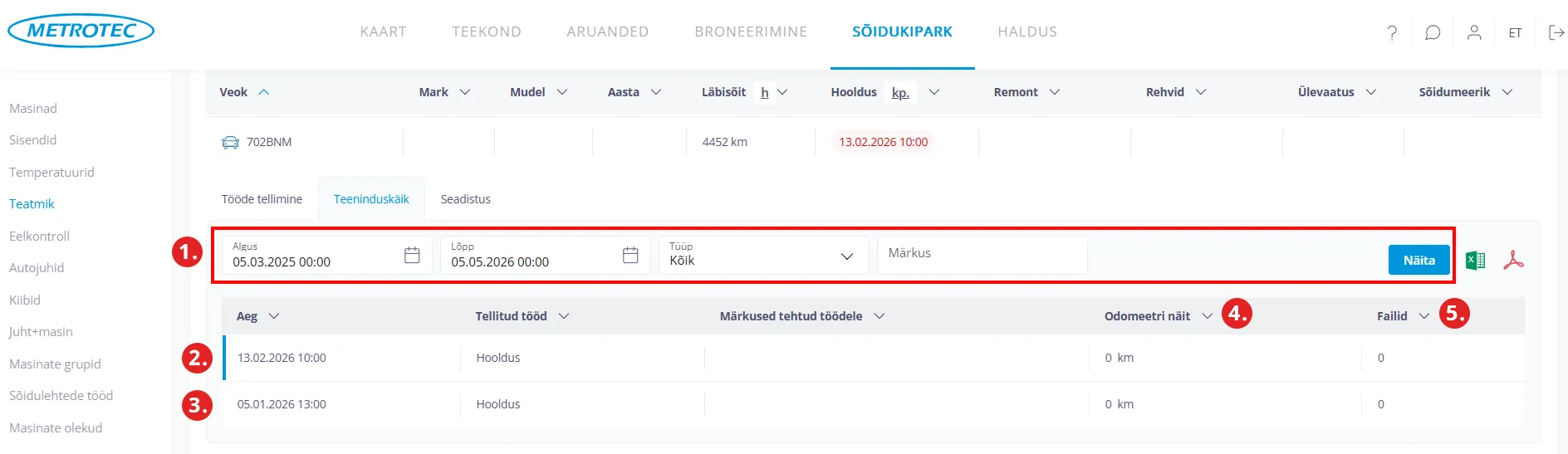
Task: Open calendar picker for Lõpp date
Action: click(630, 256)
